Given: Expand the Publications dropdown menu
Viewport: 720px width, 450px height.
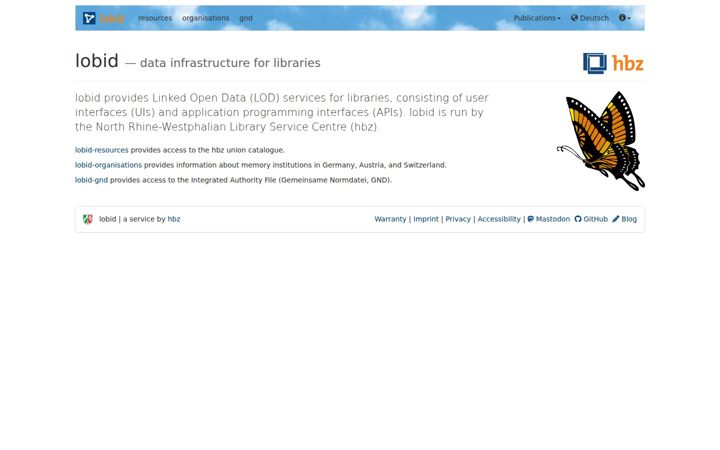Looking at the screenshot, I should [537, 18].
